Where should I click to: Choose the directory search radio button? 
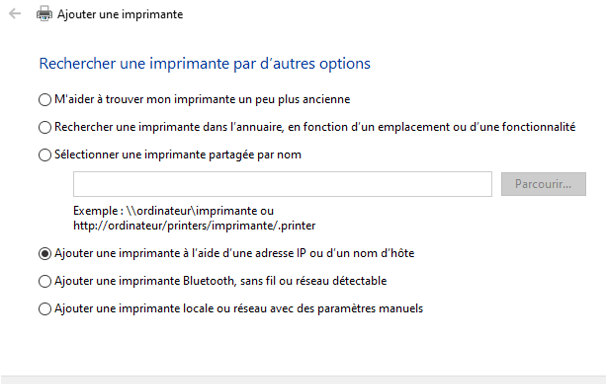pos(45,127)
